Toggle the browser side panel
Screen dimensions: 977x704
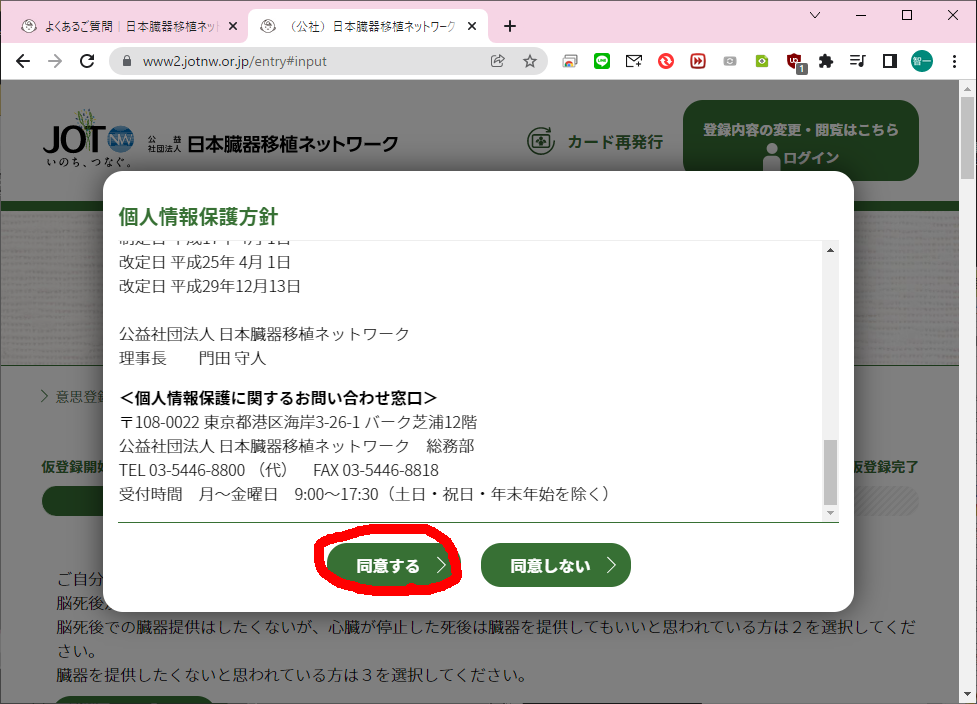(x=889, y=61)
